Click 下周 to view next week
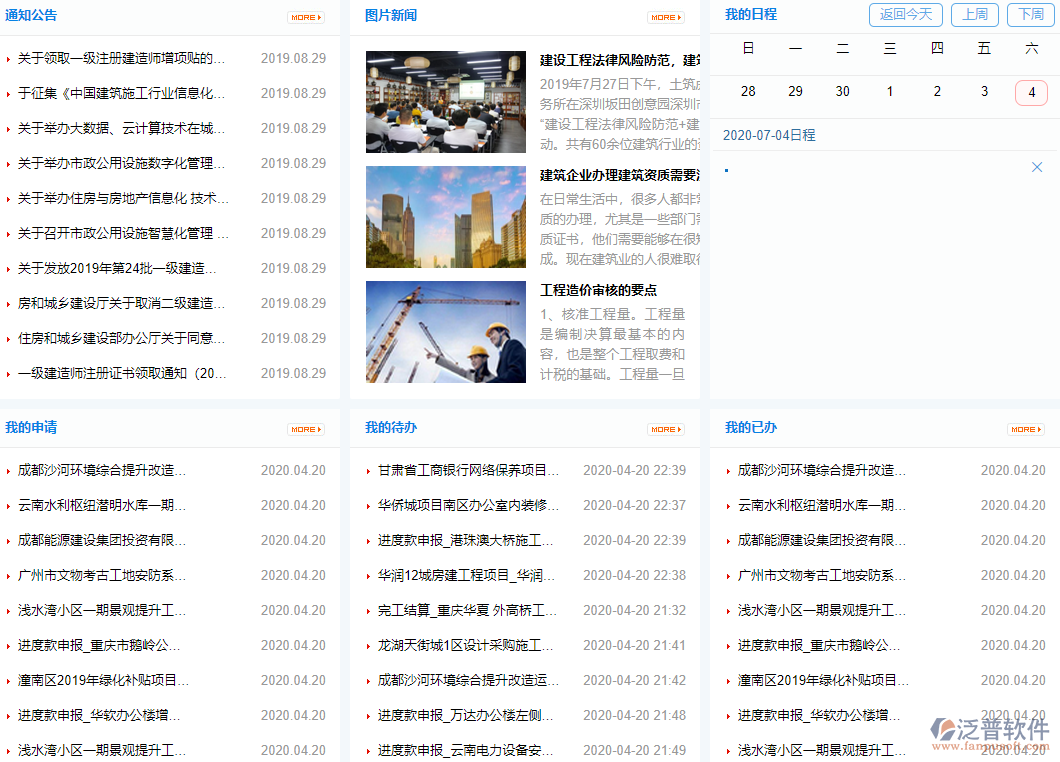Image resolution: width=1060 pixels, height=762 pixels. tap(1029, 15)
